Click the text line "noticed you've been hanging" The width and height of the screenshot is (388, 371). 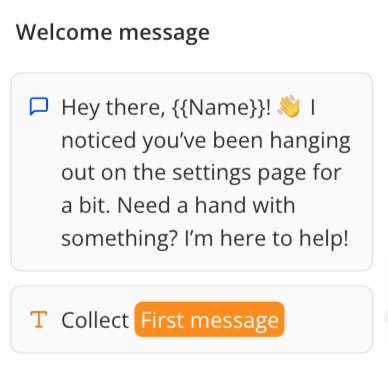pyautogui.click(x=206, y=141)
